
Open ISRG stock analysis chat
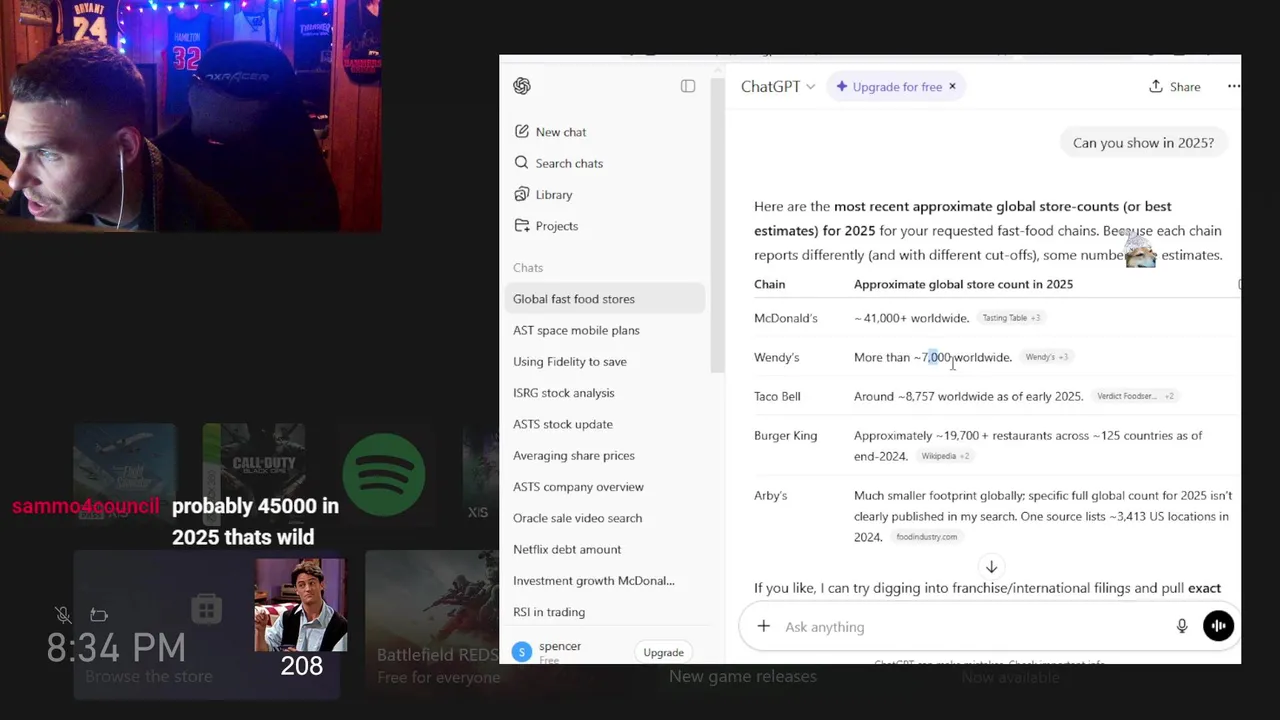pos(605,393)
